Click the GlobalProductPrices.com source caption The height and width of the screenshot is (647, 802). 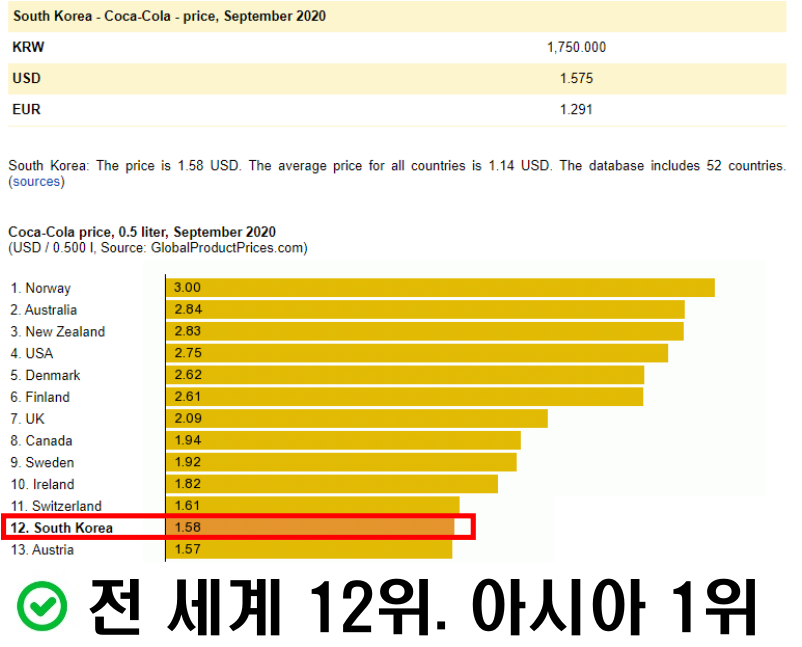pos(158,248)
